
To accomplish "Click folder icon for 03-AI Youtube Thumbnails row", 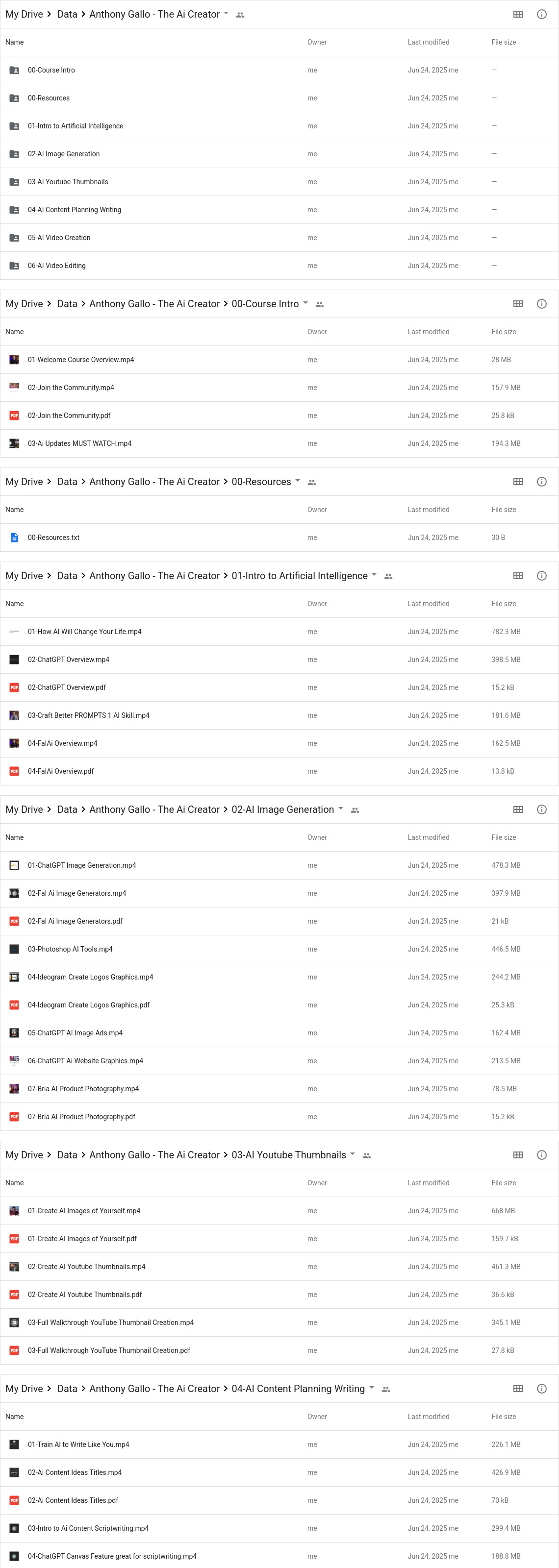I will coord(14,182).
